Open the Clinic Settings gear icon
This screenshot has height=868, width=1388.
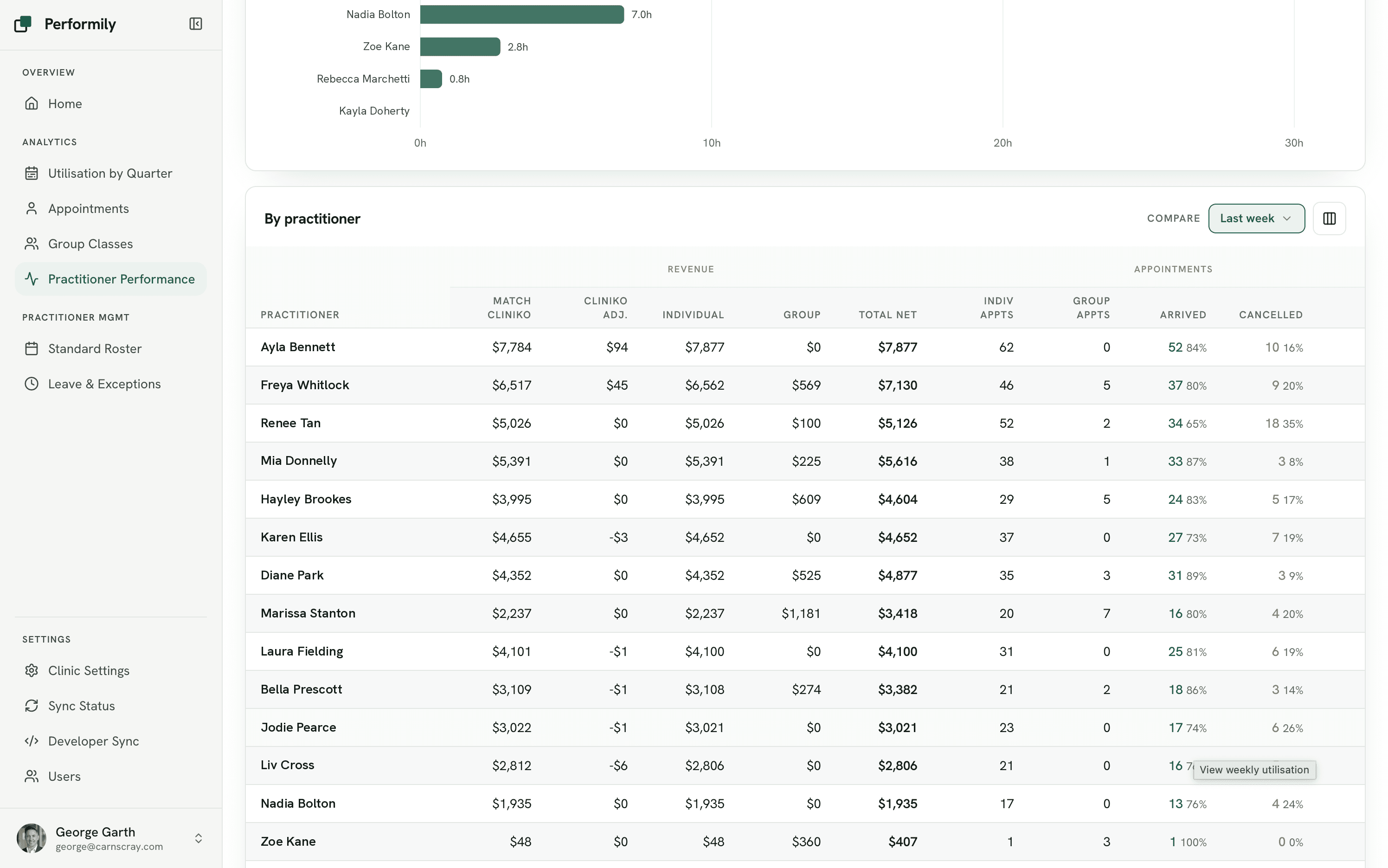32,670
